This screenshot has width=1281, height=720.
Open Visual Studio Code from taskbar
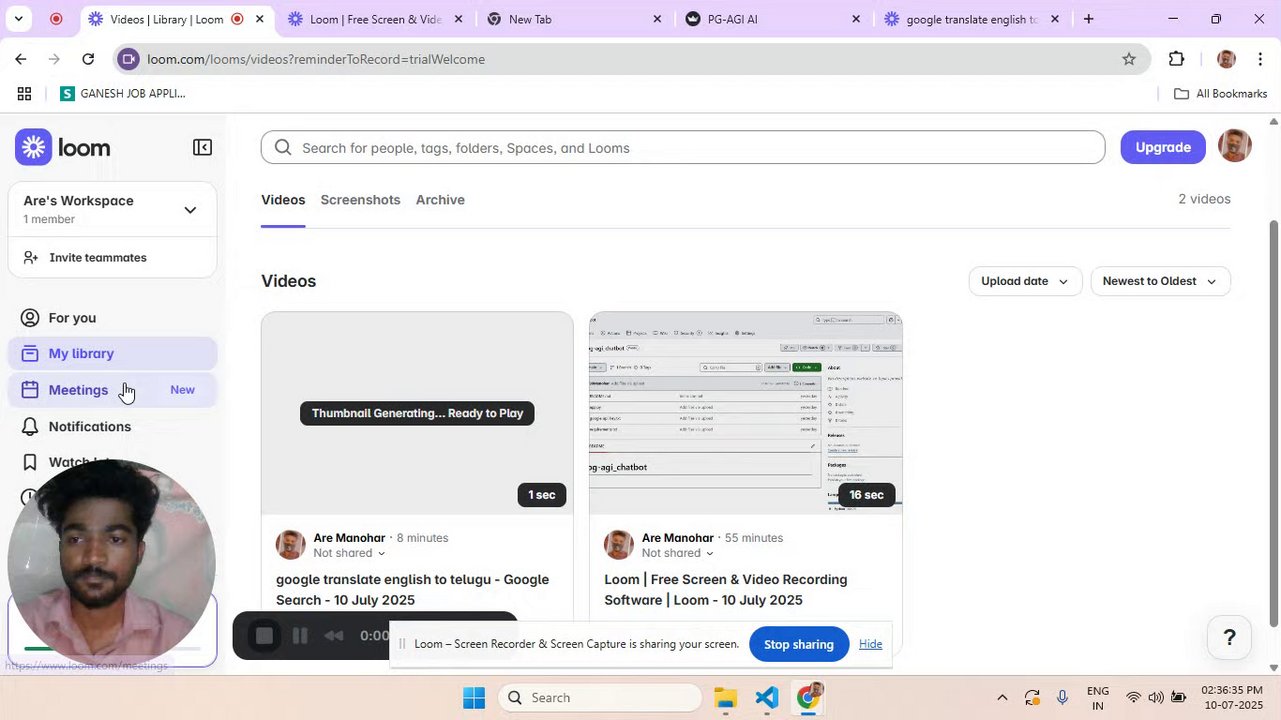(767, 698)
